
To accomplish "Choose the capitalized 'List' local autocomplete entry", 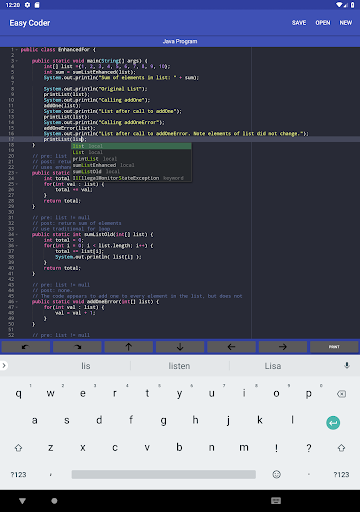I will pos(132,152).
